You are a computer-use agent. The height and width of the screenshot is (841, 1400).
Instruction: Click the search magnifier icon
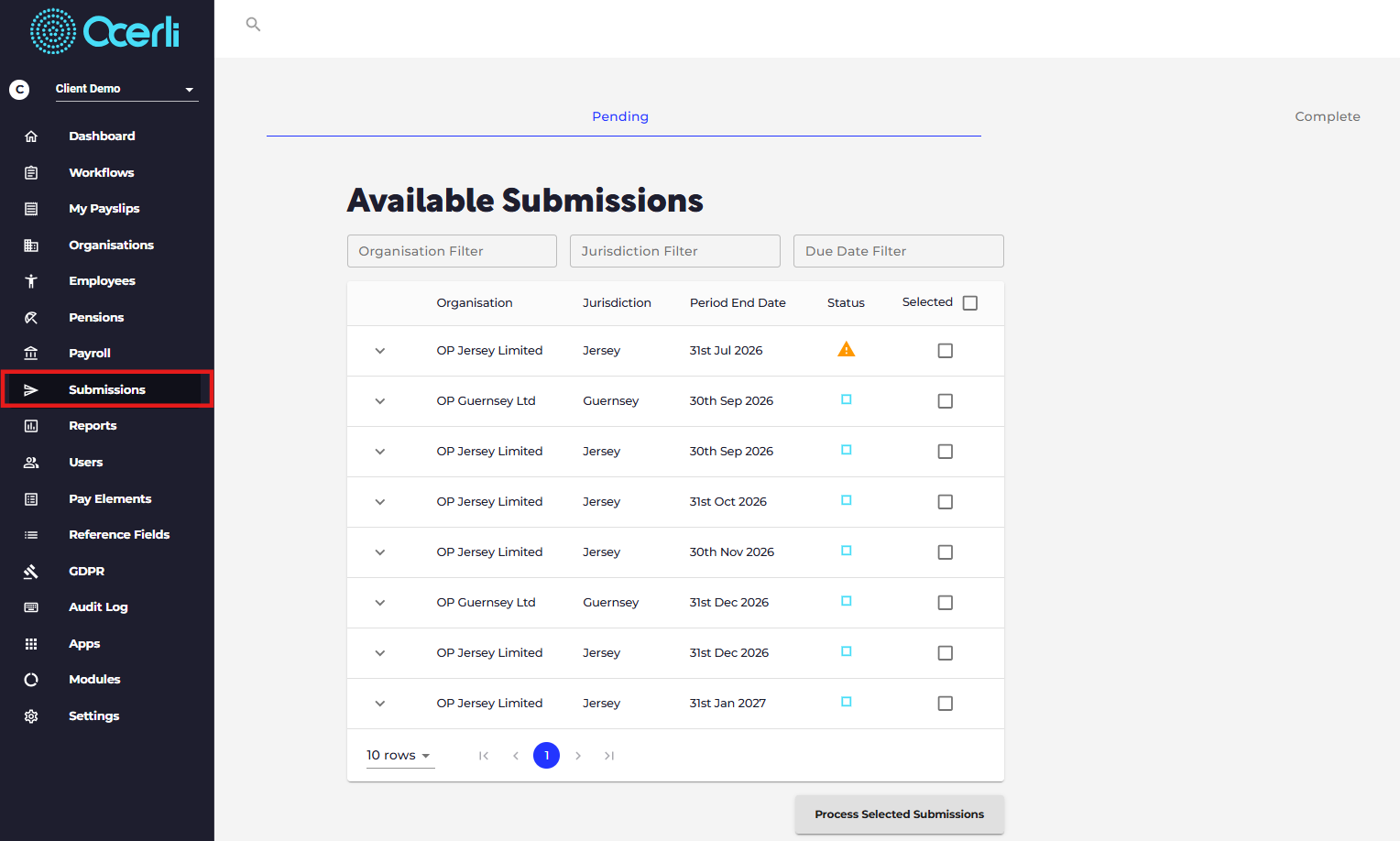(x=253, y=25)
